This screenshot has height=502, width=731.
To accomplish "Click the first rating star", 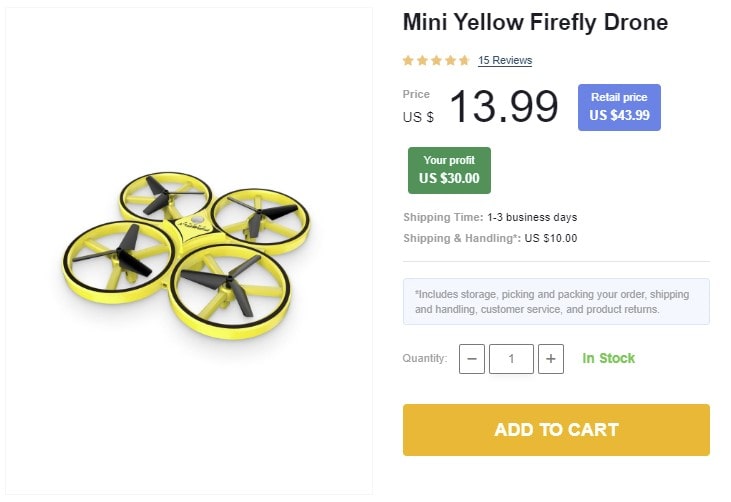I will coord(408,60).
